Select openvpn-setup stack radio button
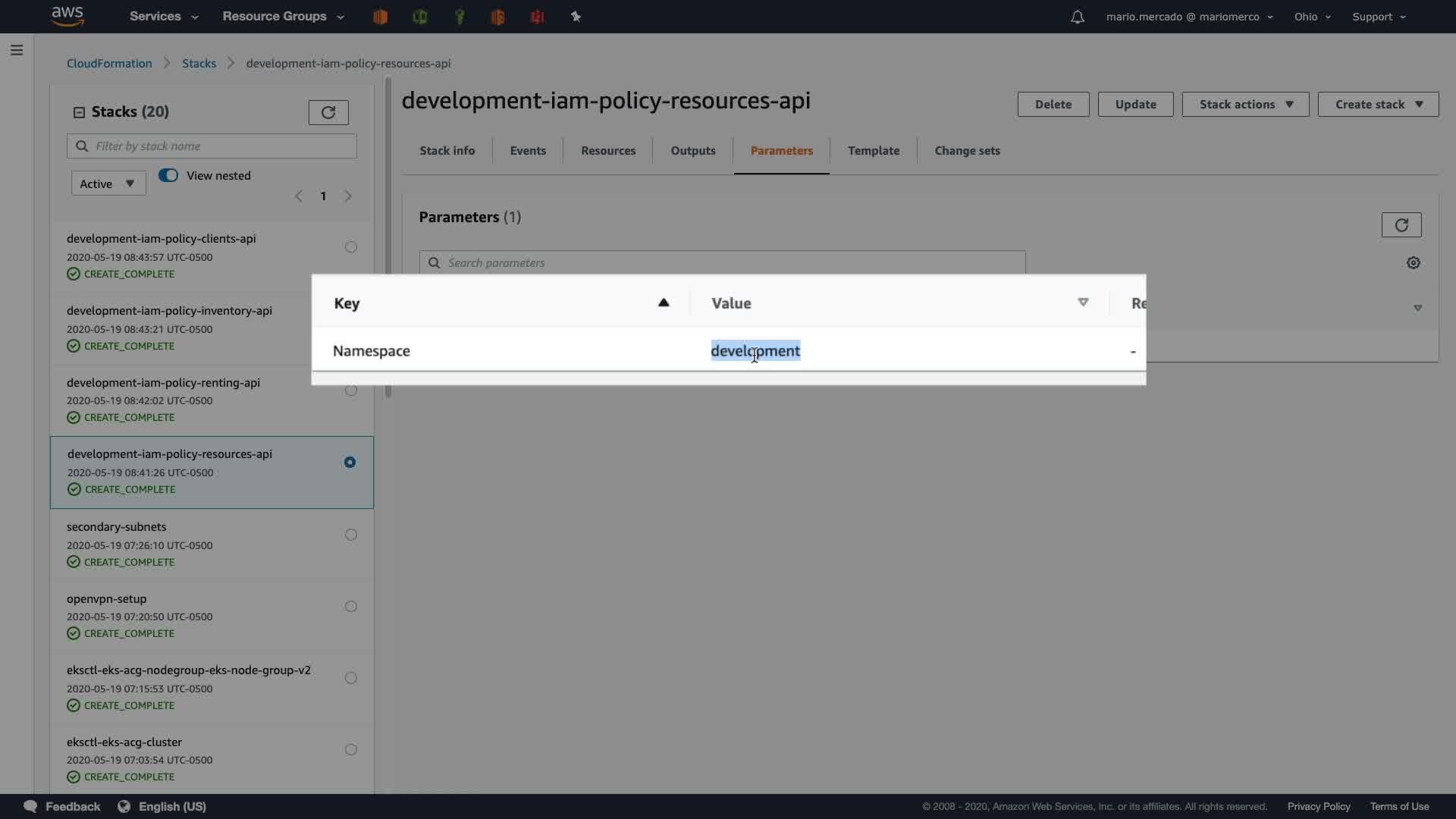Image resolution: width=1456 pixels, height=819 pixels. click(350, 606)
